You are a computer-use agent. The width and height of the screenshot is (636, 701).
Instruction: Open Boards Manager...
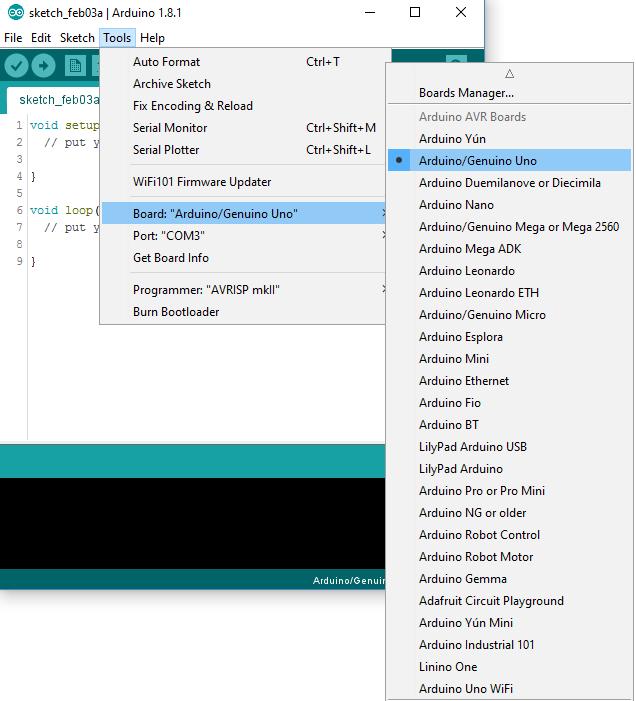(509, 93)
